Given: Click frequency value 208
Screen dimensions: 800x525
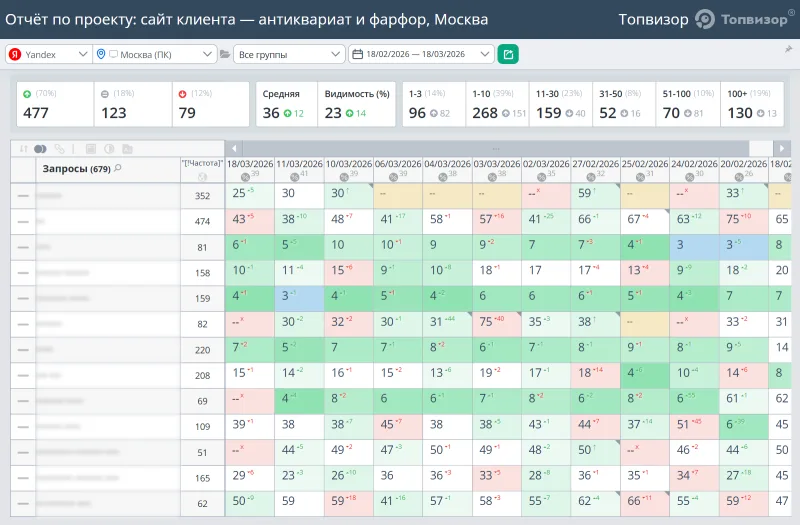Looking at the screenshot, I should 203,375.
